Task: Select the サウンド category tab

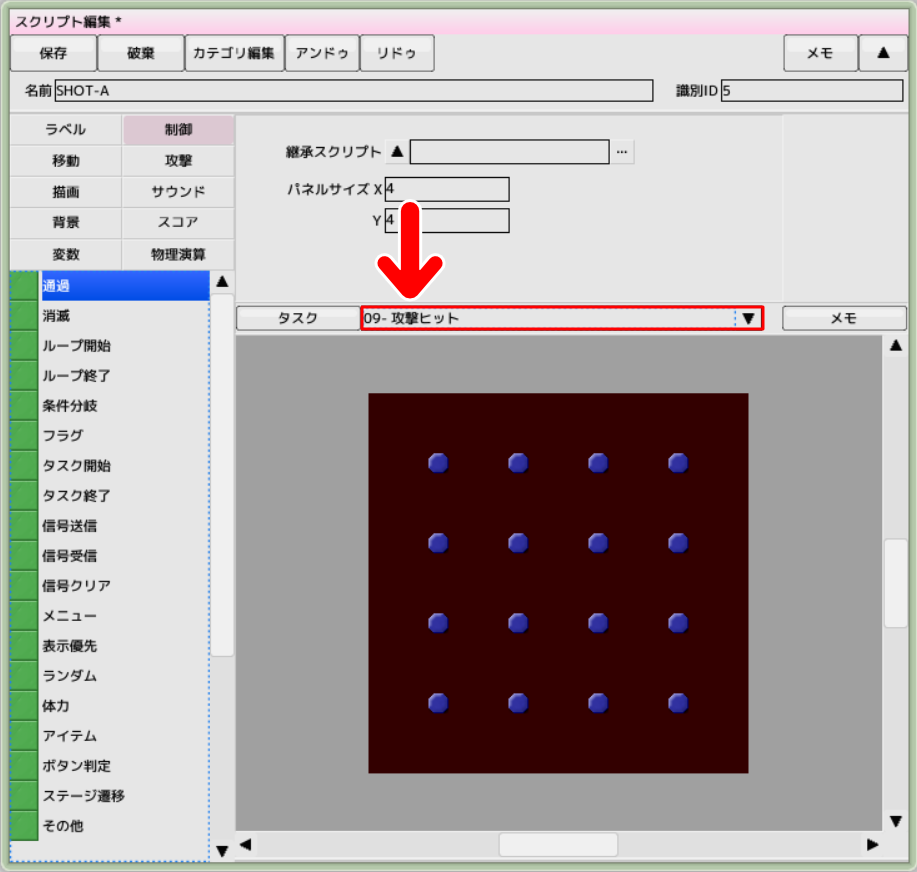Action: click(178, 192)
